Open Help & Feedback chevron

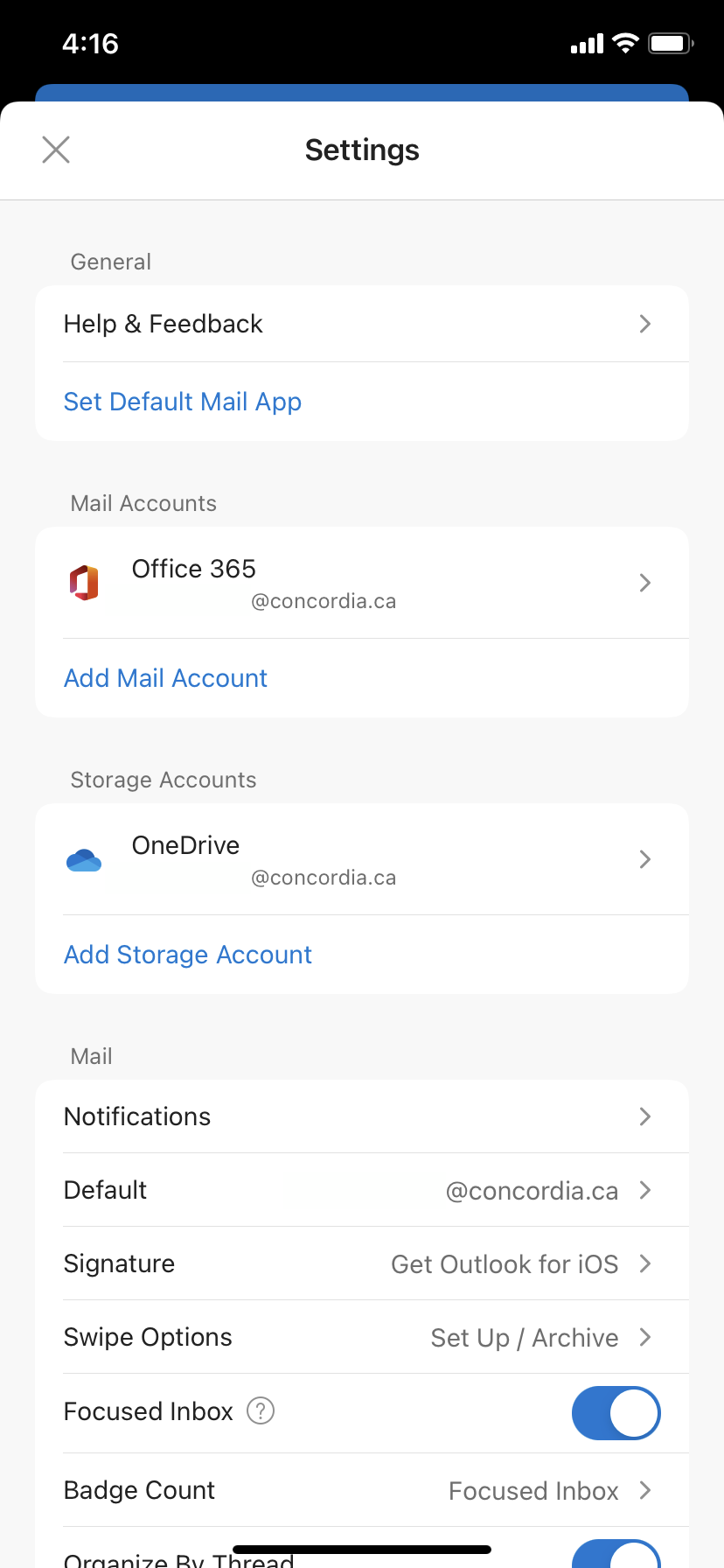645,324
